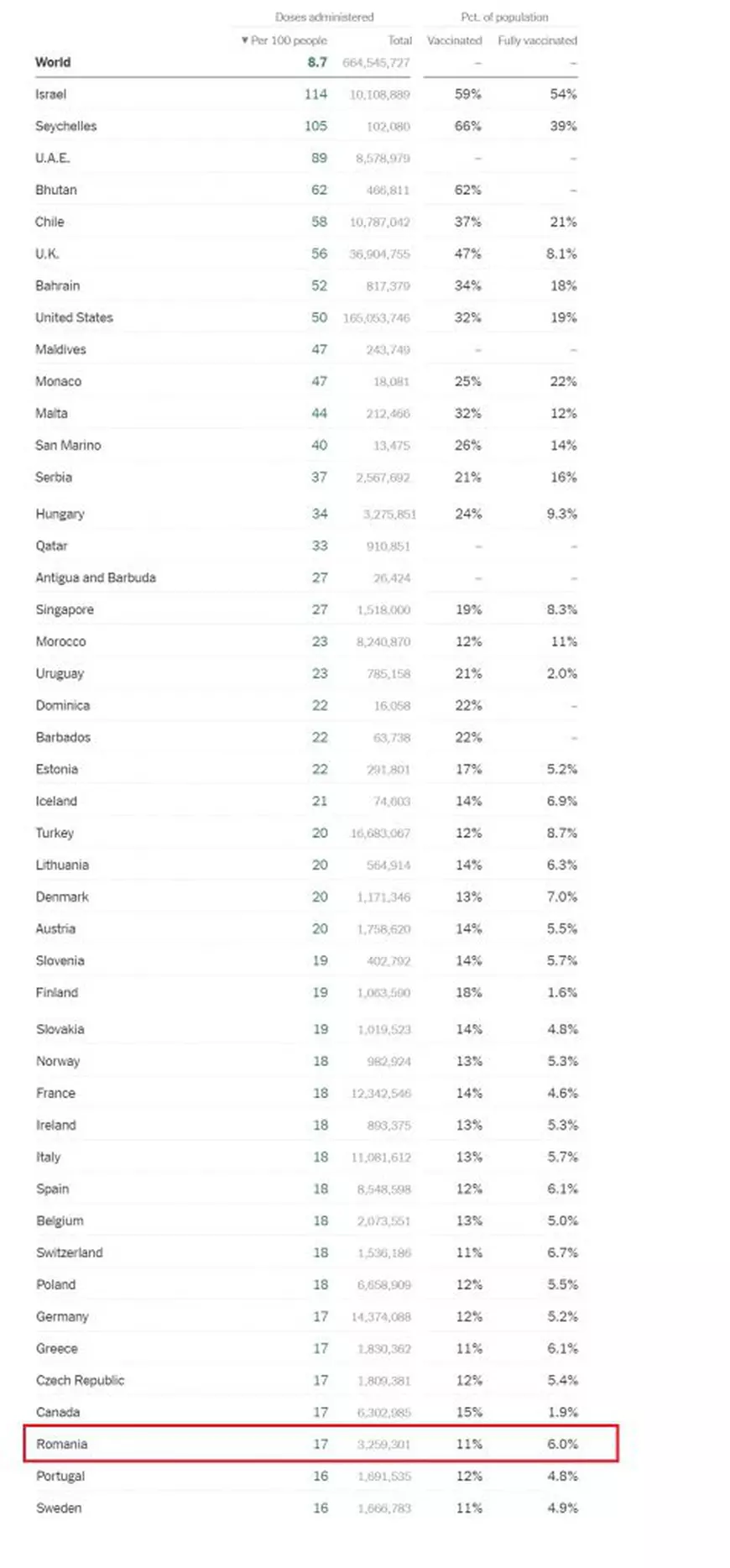Sort by the Total doses column header

(x=399, y=40)
